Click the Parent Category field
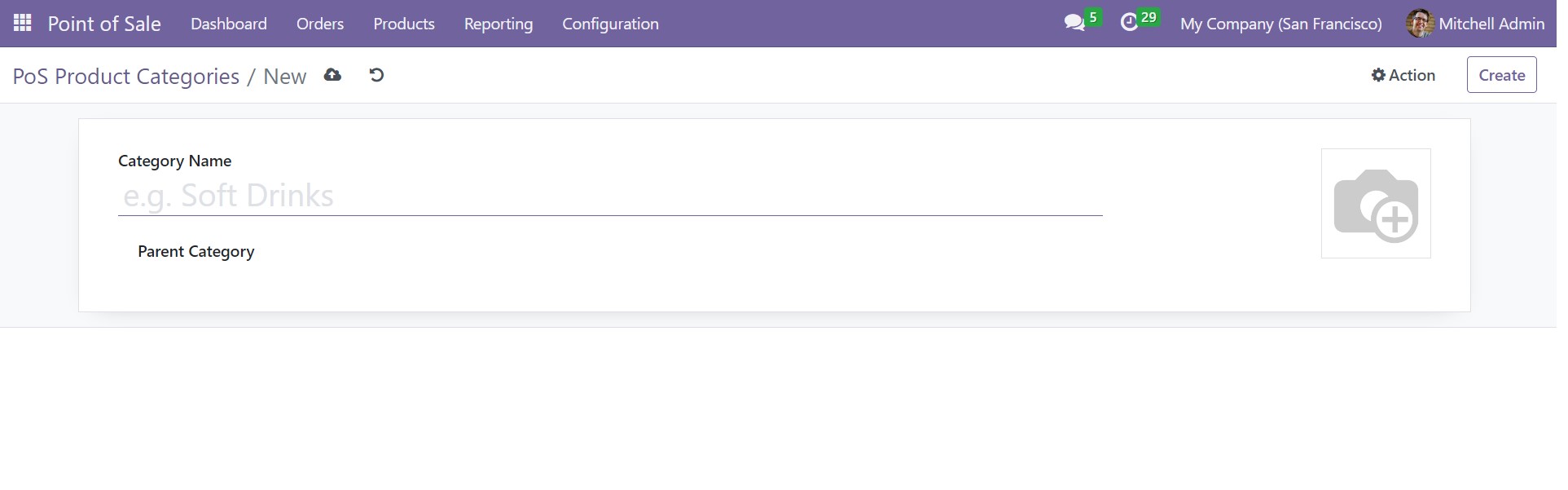The height and width of the screenshot is (490, 1568). click(684, 252)
